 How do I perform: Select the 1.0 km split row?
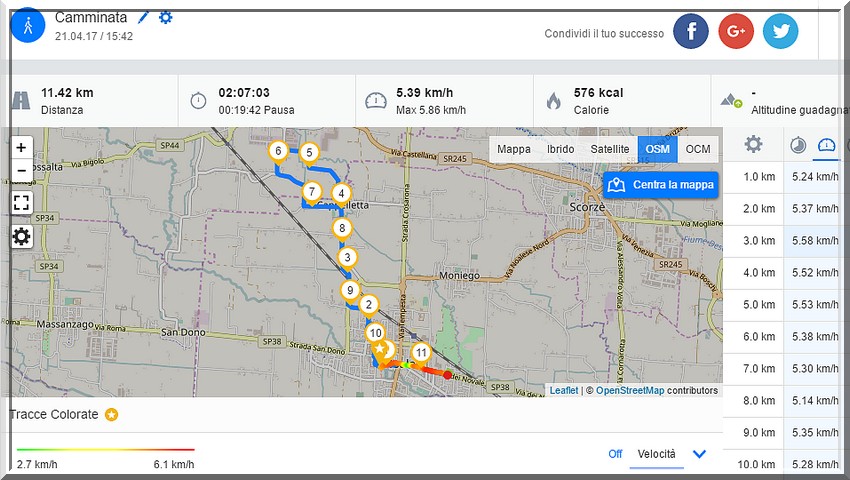(x=786, y=177)
